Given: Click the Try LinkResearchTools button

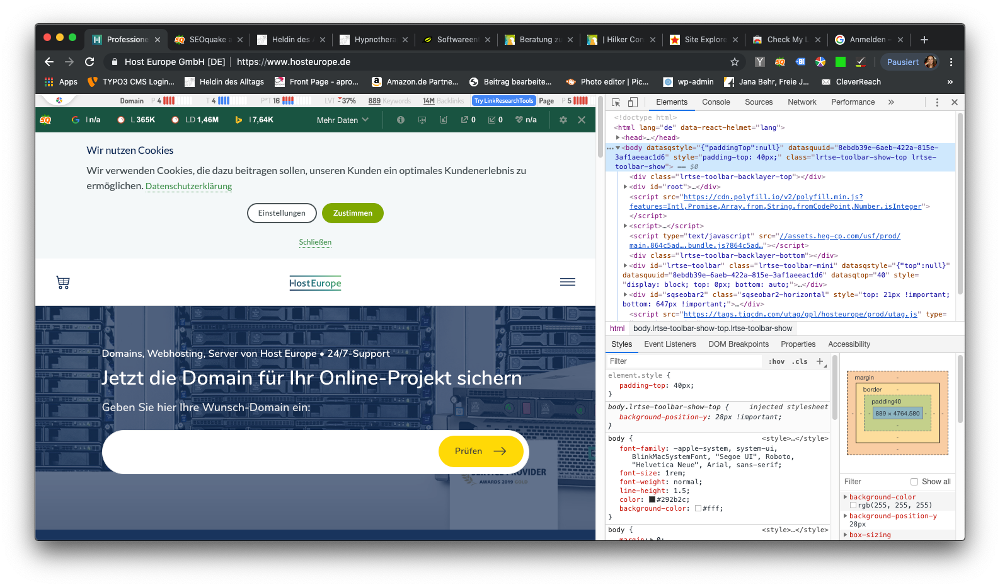Looking at the screenshot, I should point(503,101).
